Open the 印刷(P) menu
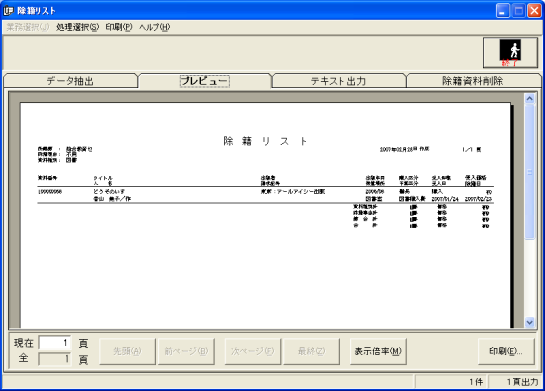This screenshot has width=545, height=391. pyautogui.click(x=119, y=27)
